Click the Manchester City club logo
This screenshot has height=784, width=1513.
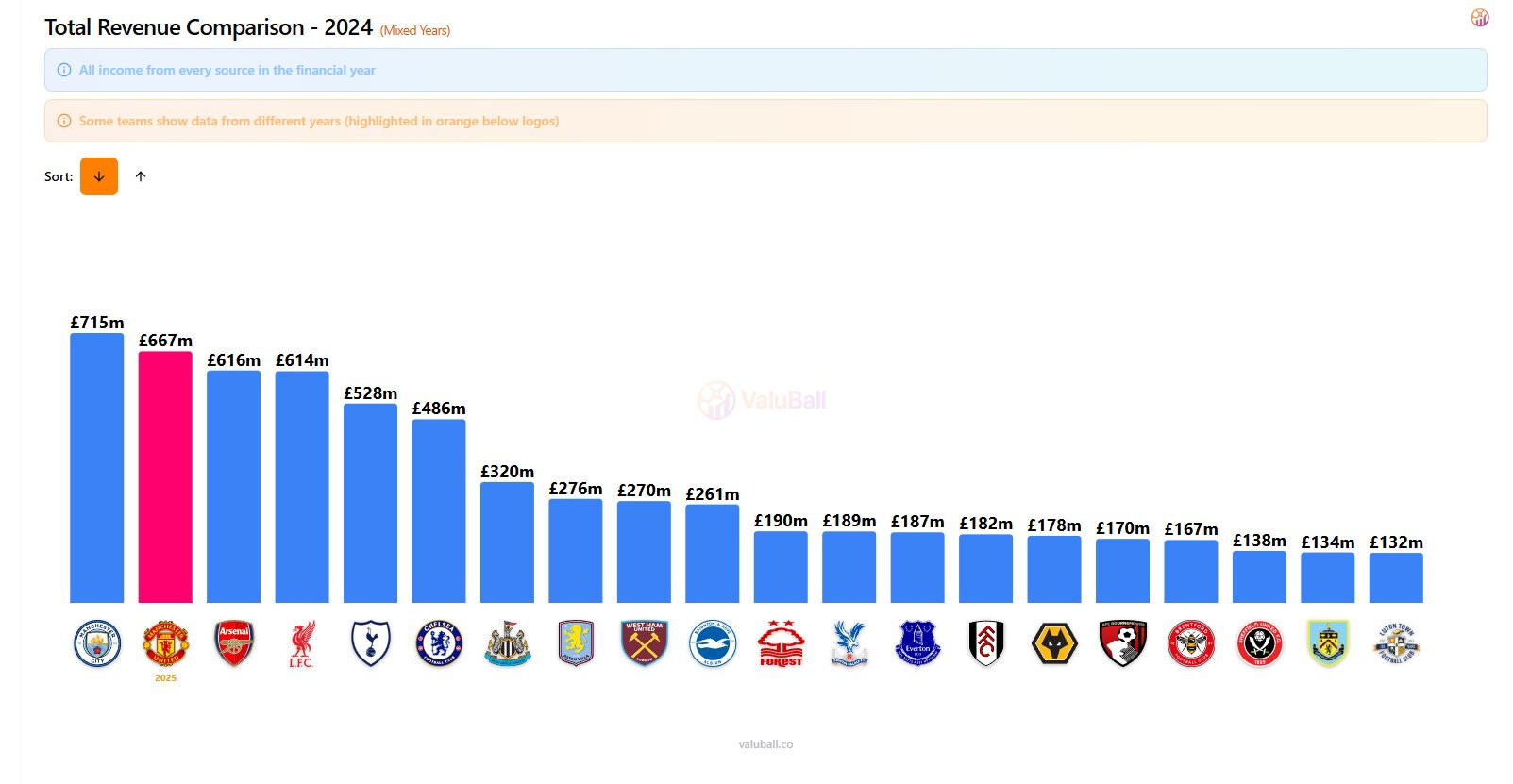(97, 643)
